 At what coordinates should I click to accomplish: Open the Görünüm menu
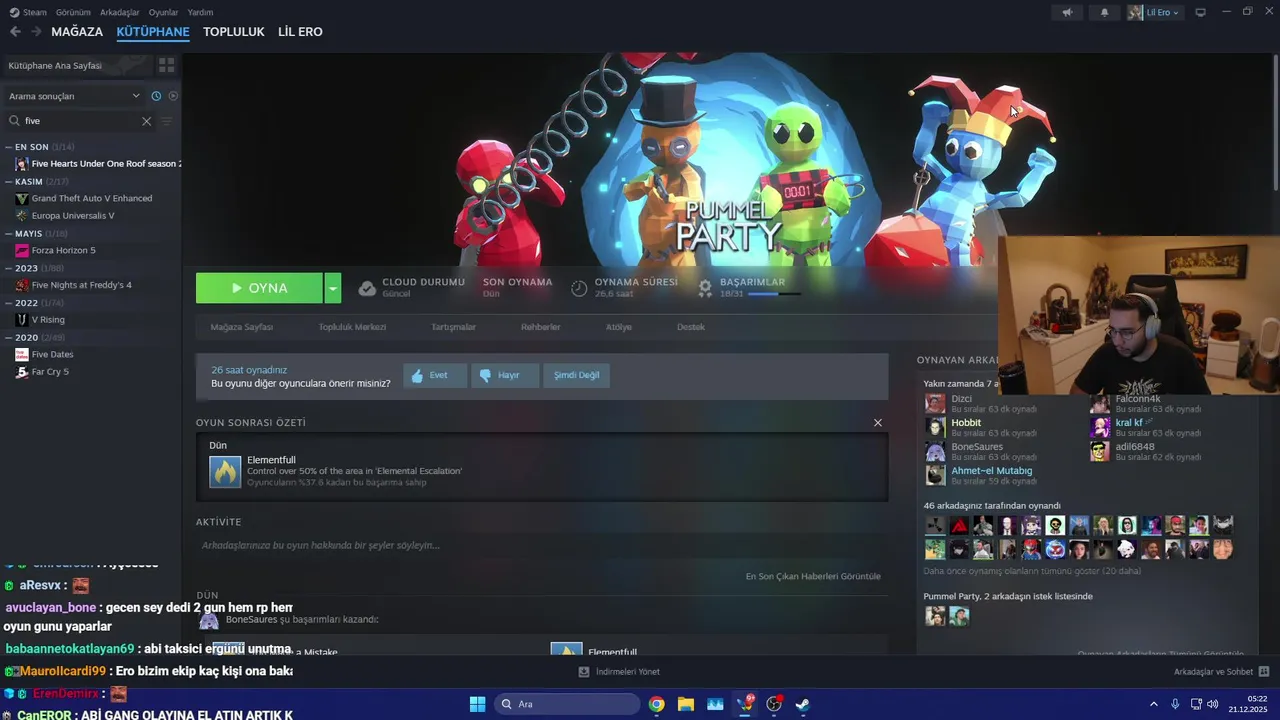73,12
